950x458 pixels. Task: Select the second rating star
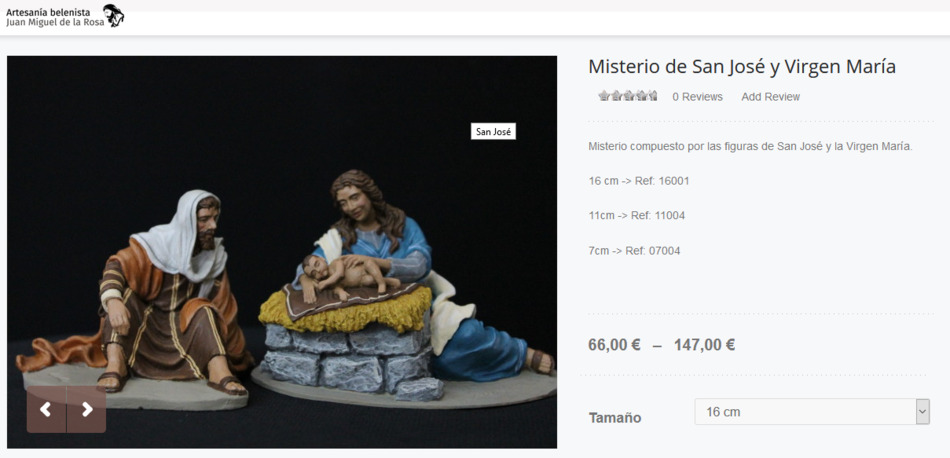[616, 96]
